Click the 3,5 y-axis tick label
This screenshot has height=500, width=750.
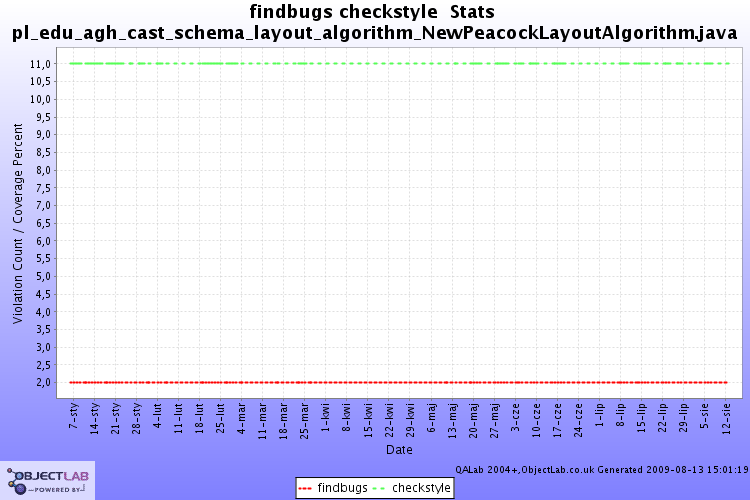[x=43, y=330]
